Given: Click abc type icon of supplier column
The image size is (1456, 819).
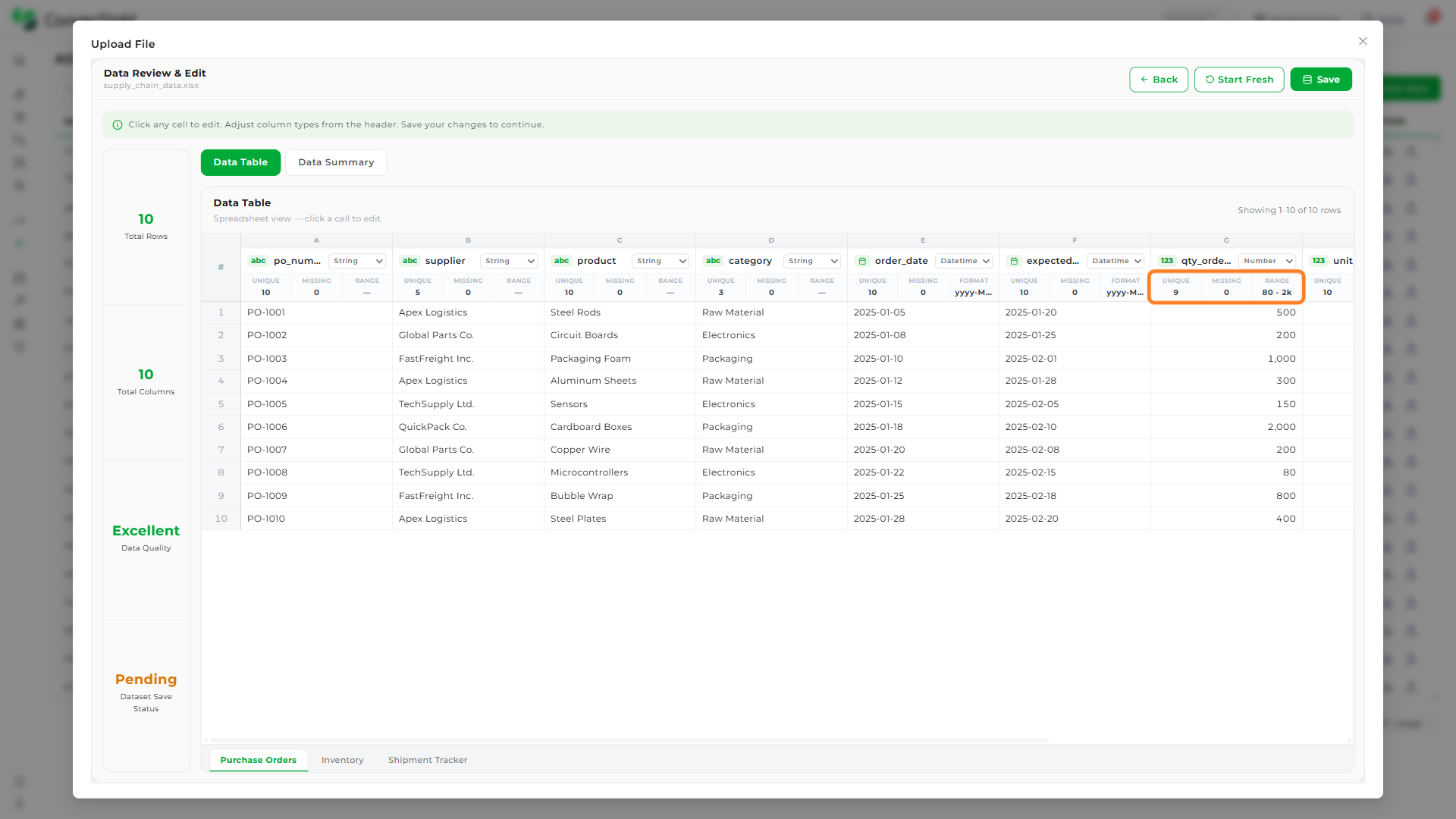Looking at the screenshot, I should [409, 261].
